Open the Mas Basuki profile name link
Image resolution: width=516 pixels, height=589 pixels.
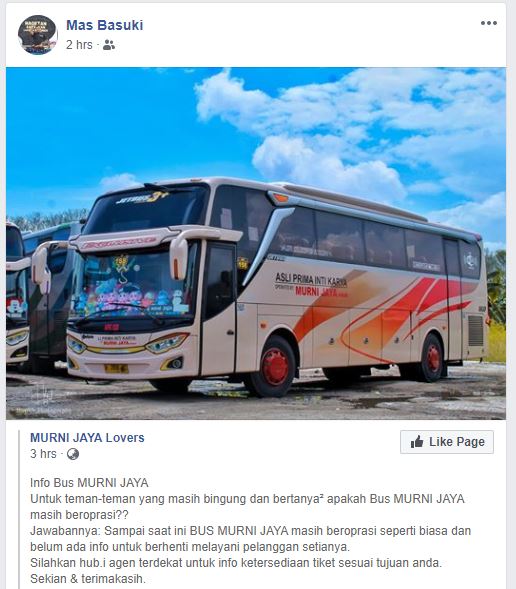tap(104, 25)
